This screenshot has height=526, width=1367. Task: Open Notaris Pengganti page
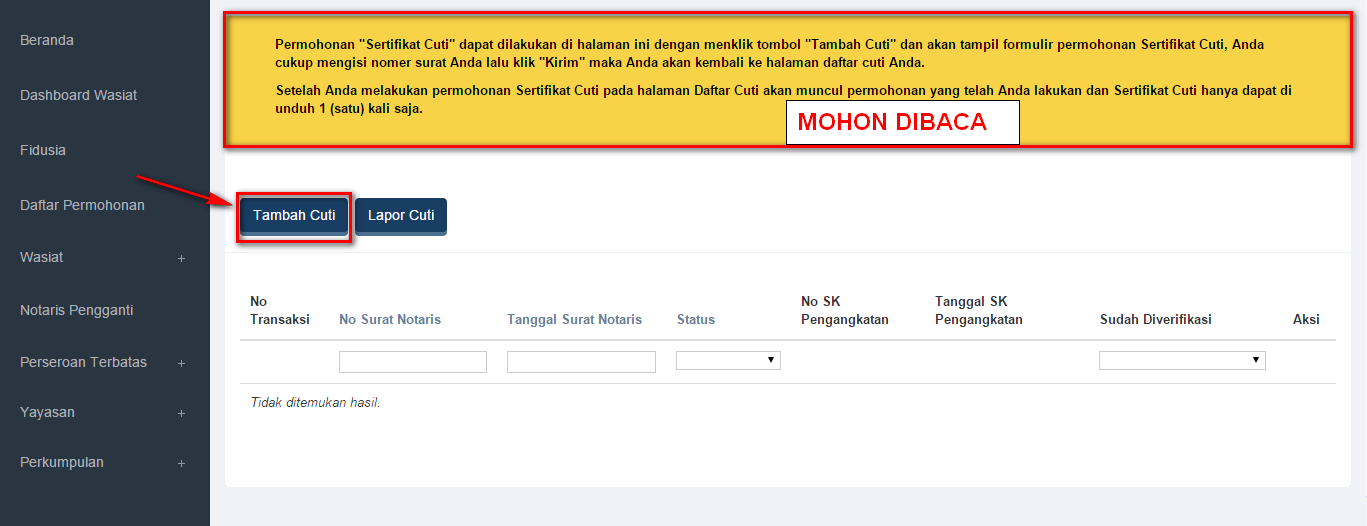[x=76, y=310]
